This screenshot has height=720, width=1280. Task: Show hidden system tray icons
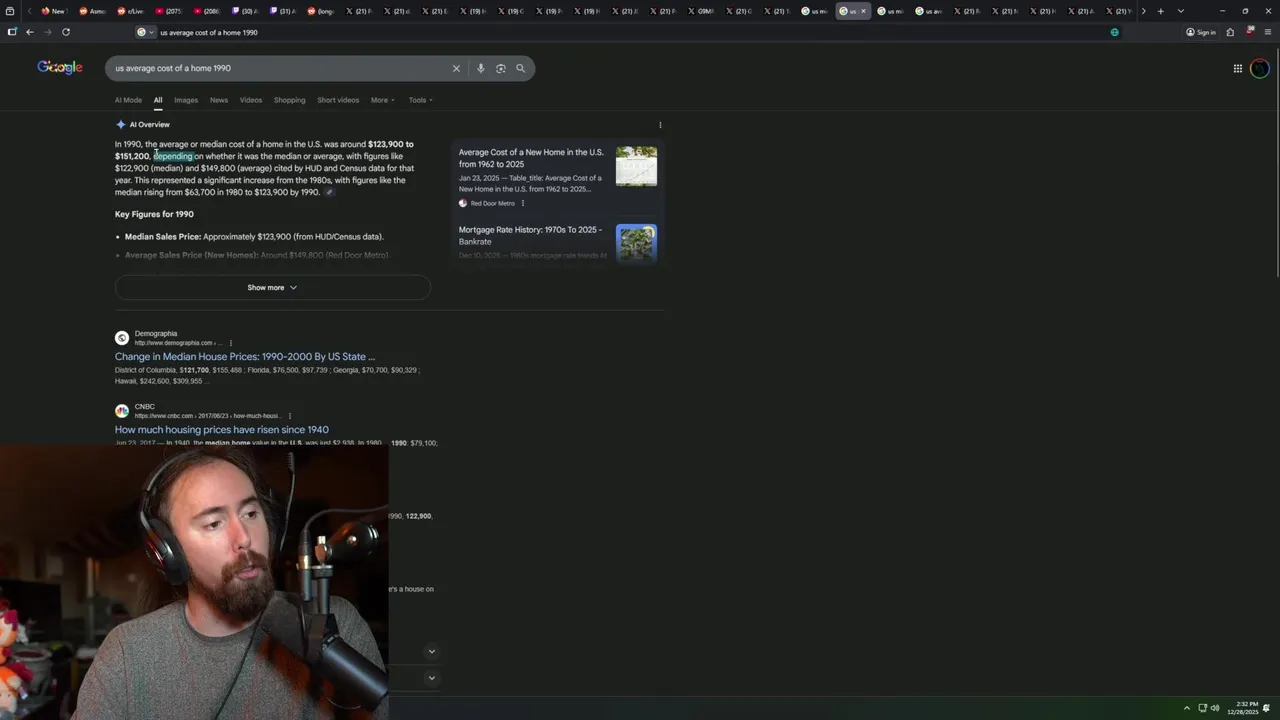[x=1187, y=708]
